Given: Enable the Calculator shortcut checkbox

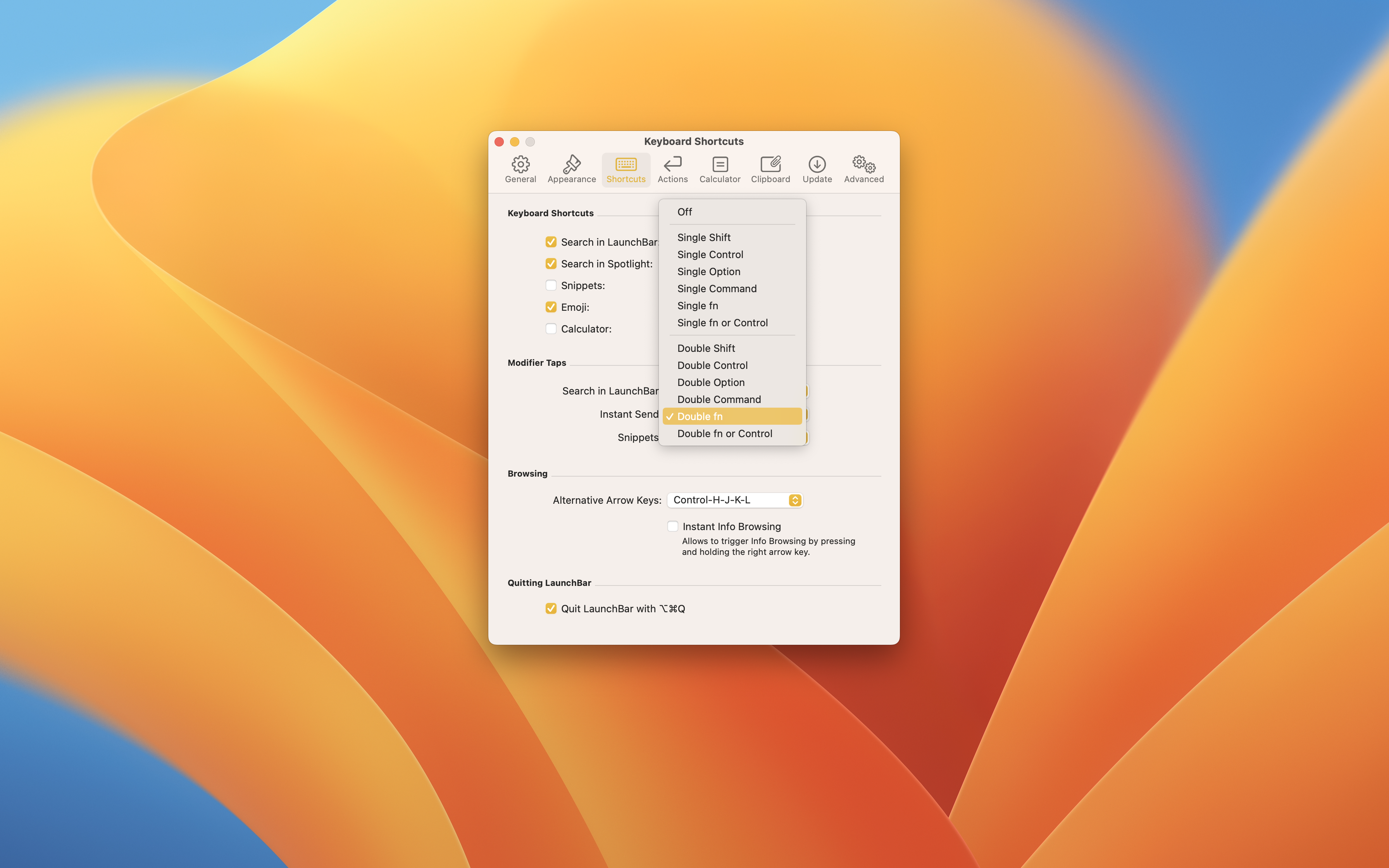Looking at the screenshot, I should (551, 329).
